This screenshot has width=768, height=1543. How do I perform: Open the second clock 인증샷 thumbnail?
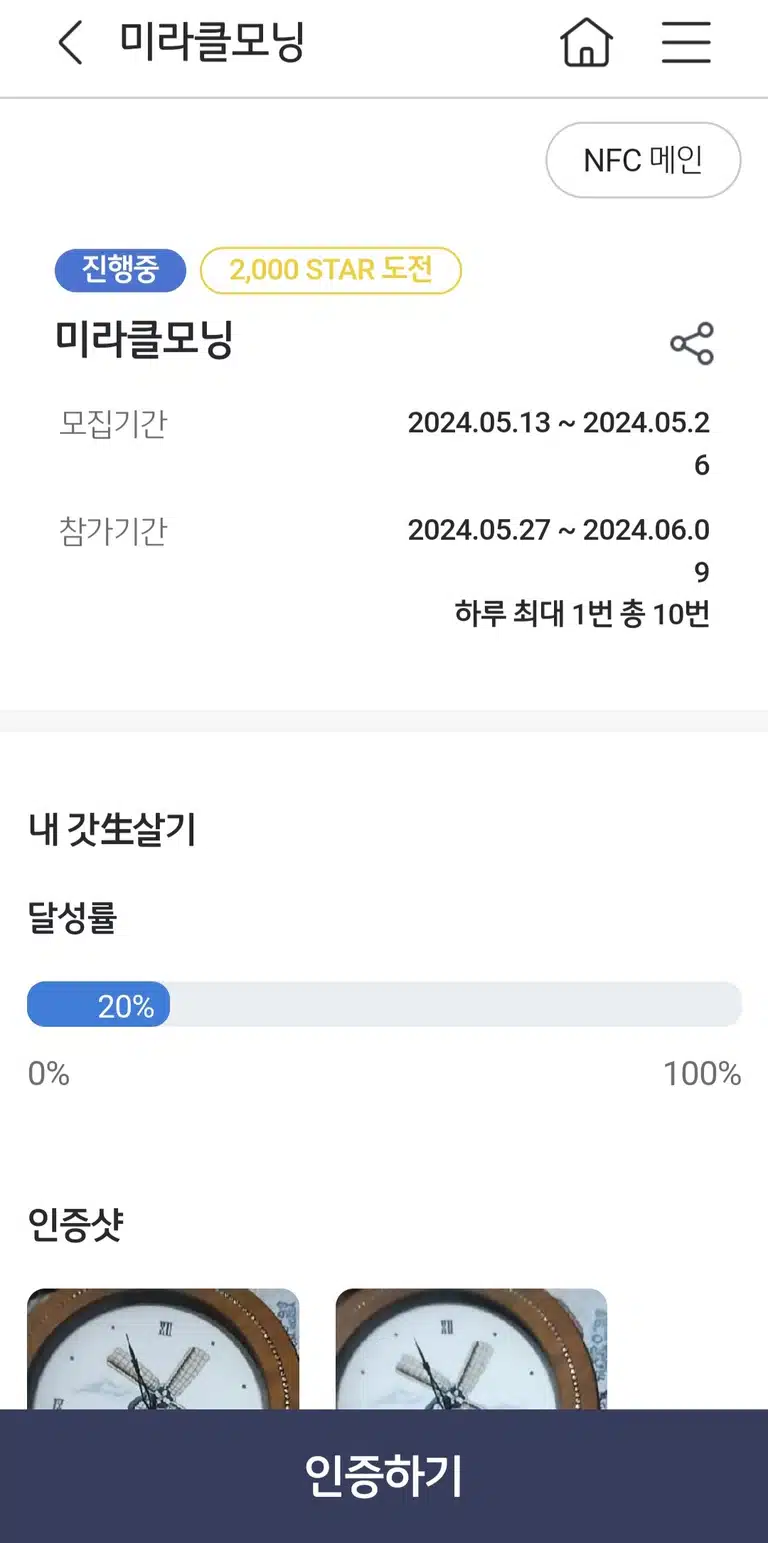point(471,1349)
